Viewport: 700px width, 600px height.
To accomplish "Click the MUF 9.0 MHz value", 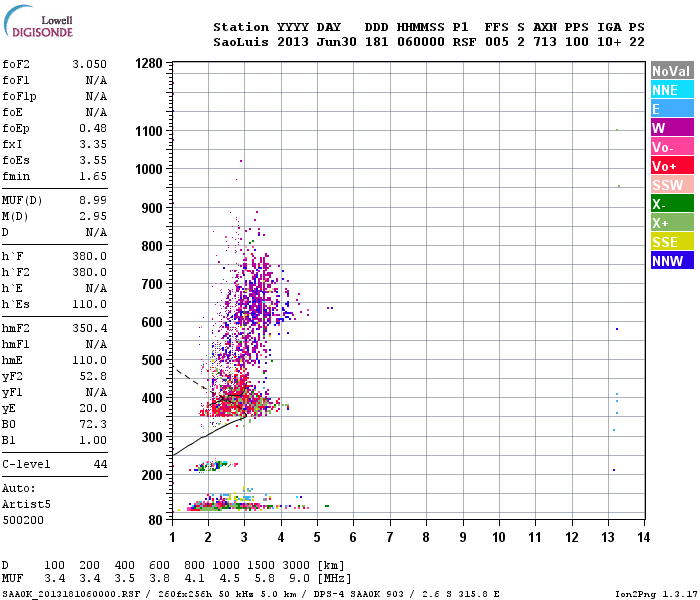I will click(300, 579).
